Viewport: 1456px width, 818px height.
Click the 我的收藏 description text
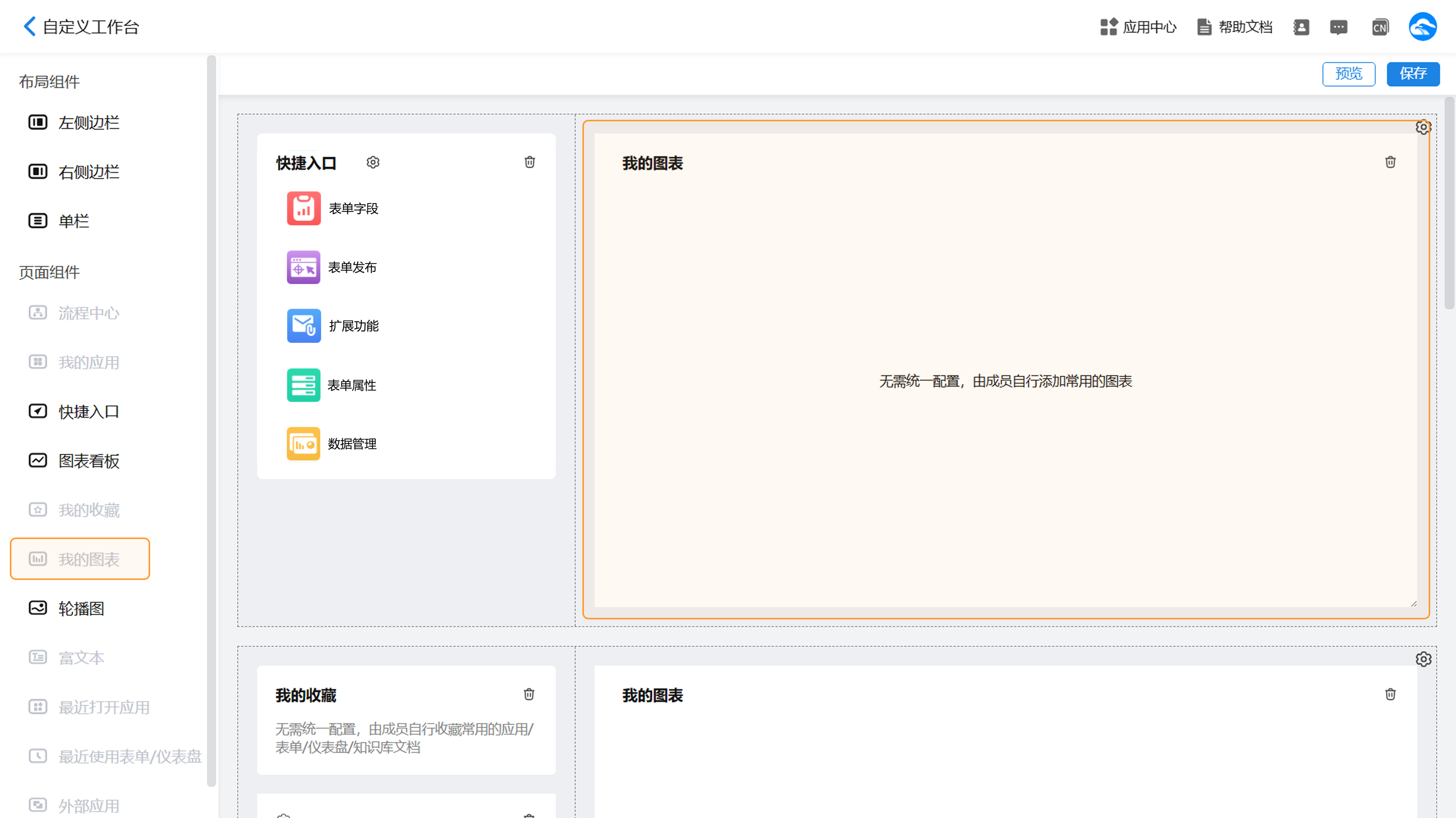click(405, 738)
